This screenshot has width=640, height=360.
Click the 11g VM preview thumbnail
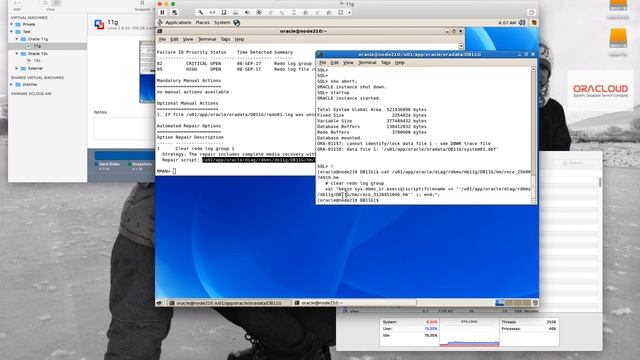point(147,71)
